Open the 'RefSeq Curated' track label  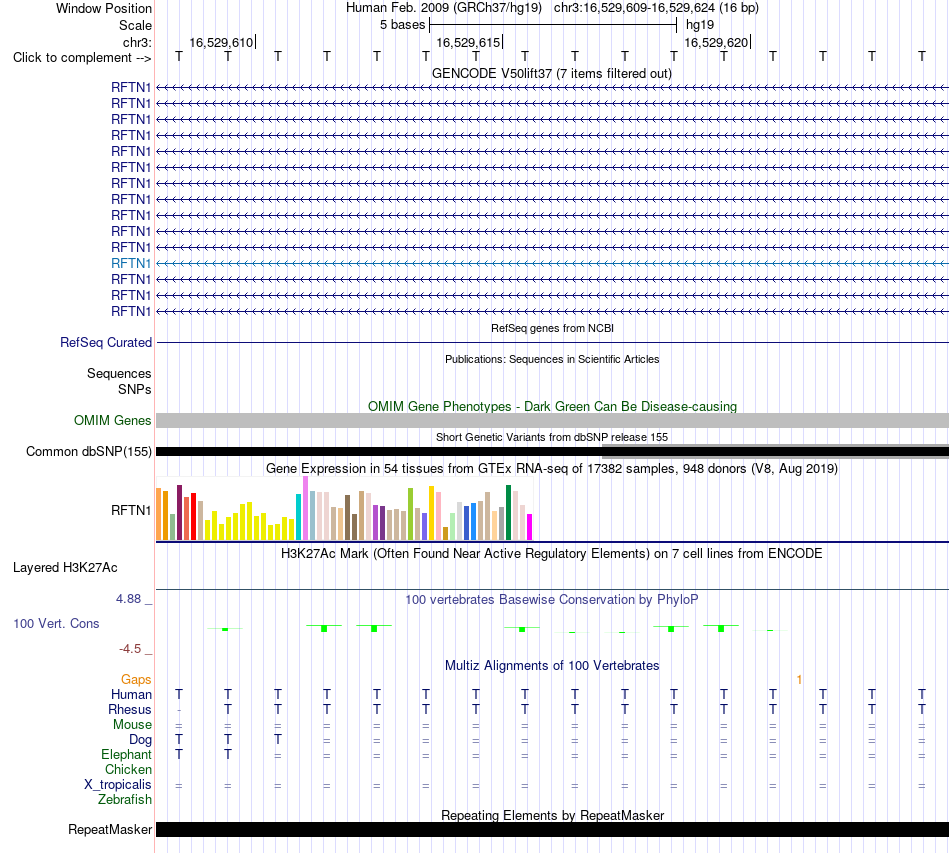(106, 342)
